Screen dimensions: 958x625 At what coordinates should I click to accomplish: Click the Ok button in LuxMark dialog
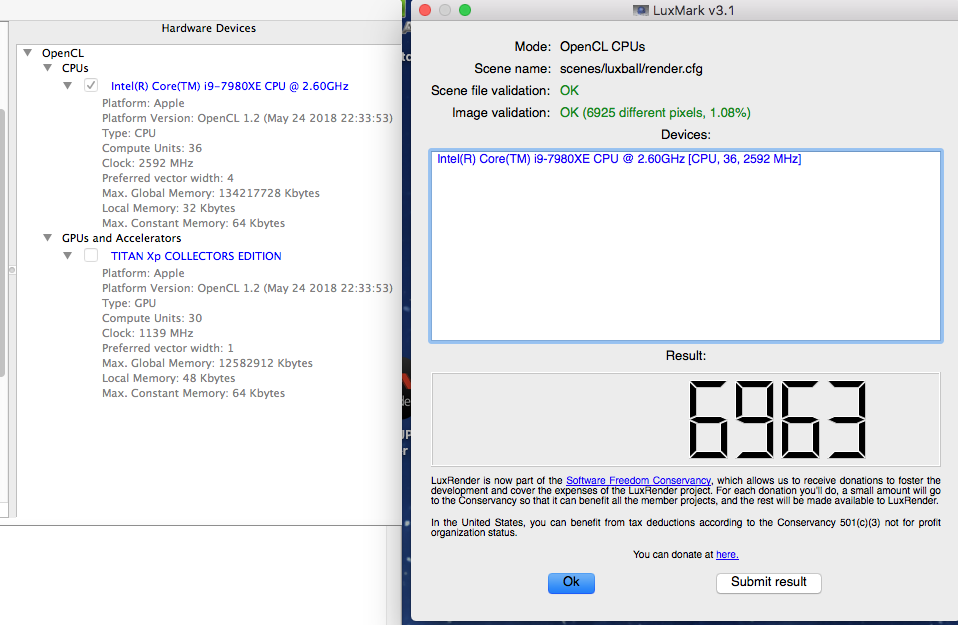click(571, 582)
